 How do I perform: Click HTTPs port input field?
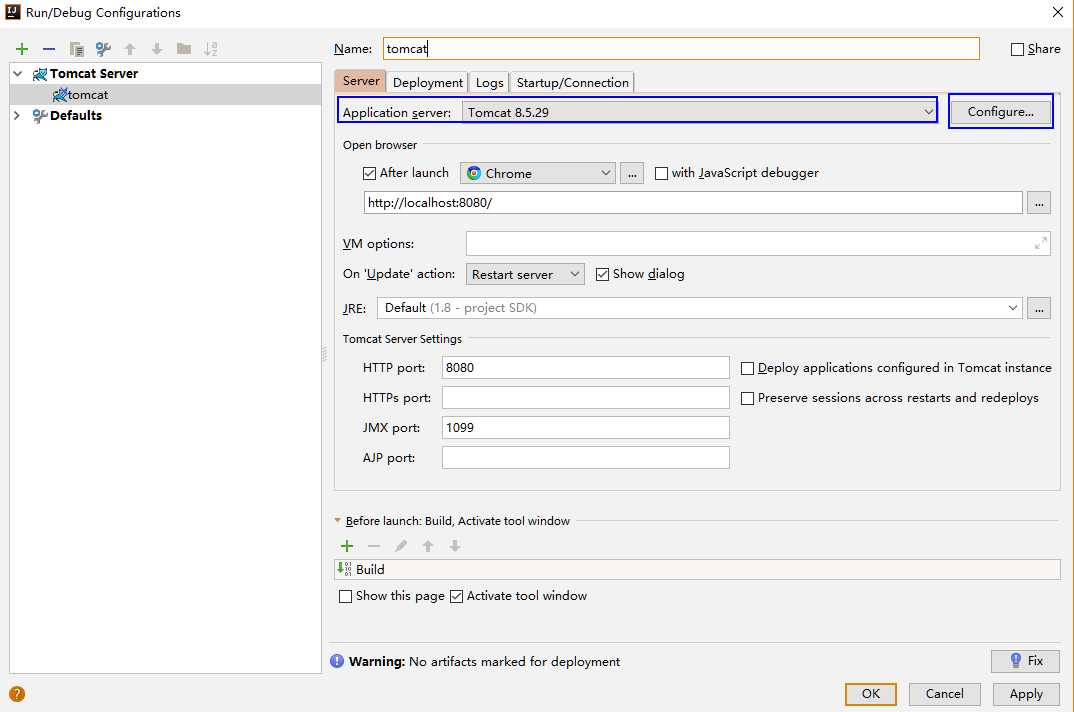[x=586, y=397]
